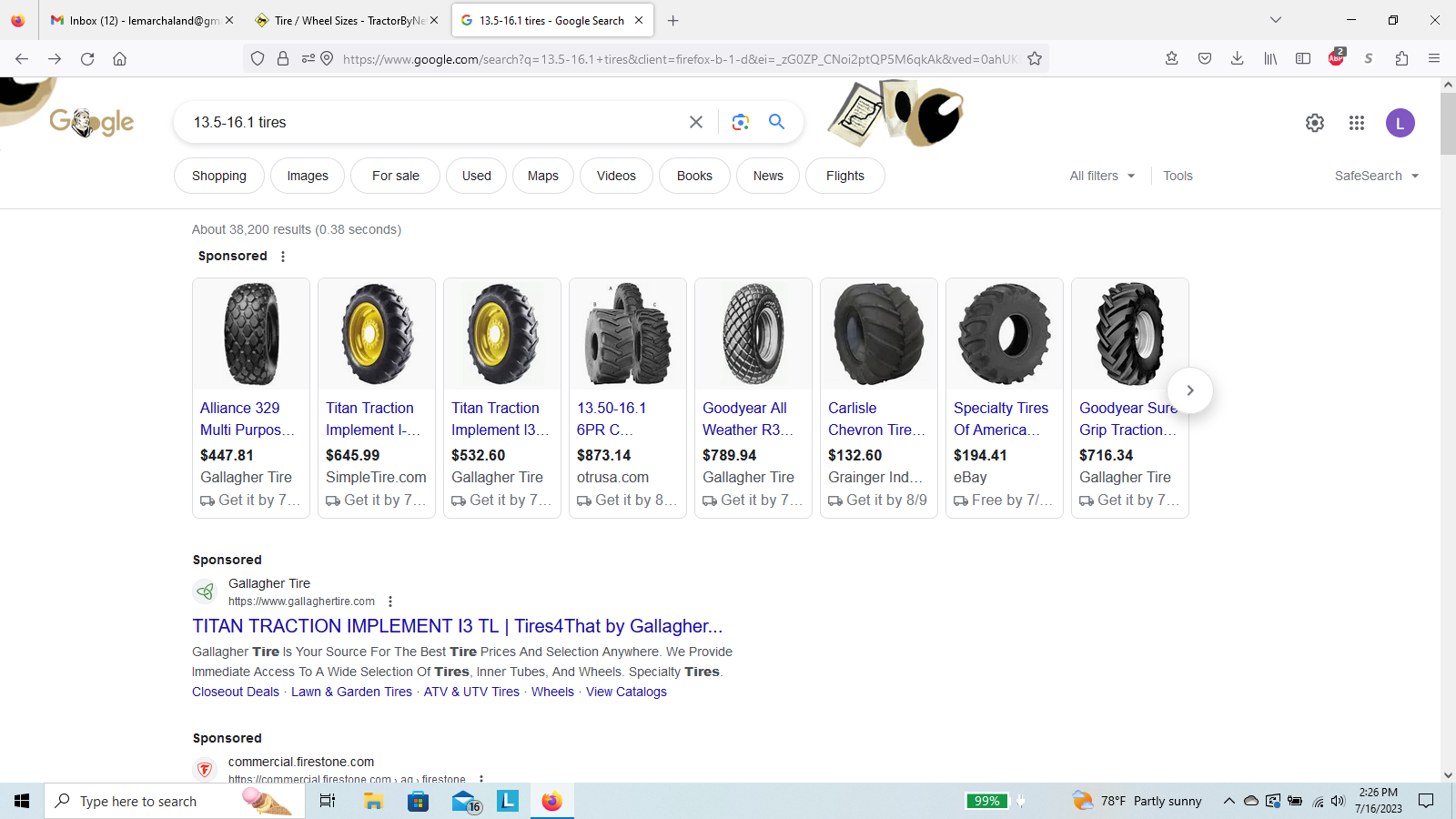The image size is (1456, 819).
Task: Open the Lawn & Garden Tires sitelink
Action: pyautogui.click(x=351, y=692)
